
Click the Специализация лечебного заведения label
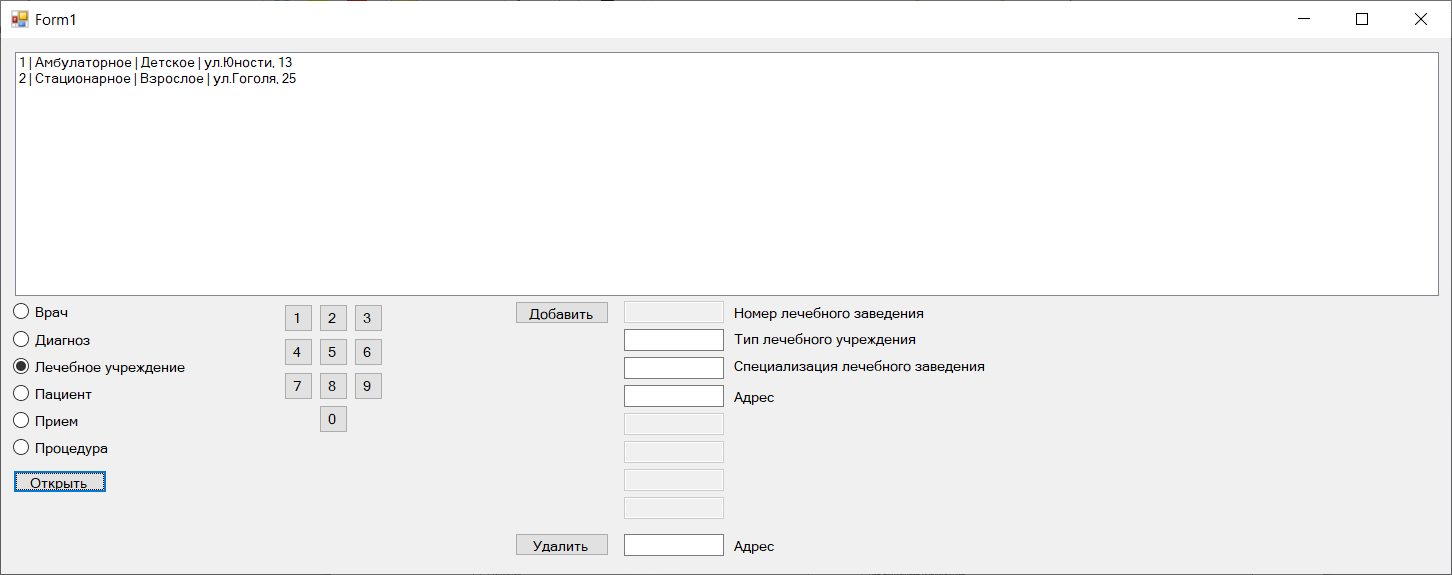click(x=859, y=367)
